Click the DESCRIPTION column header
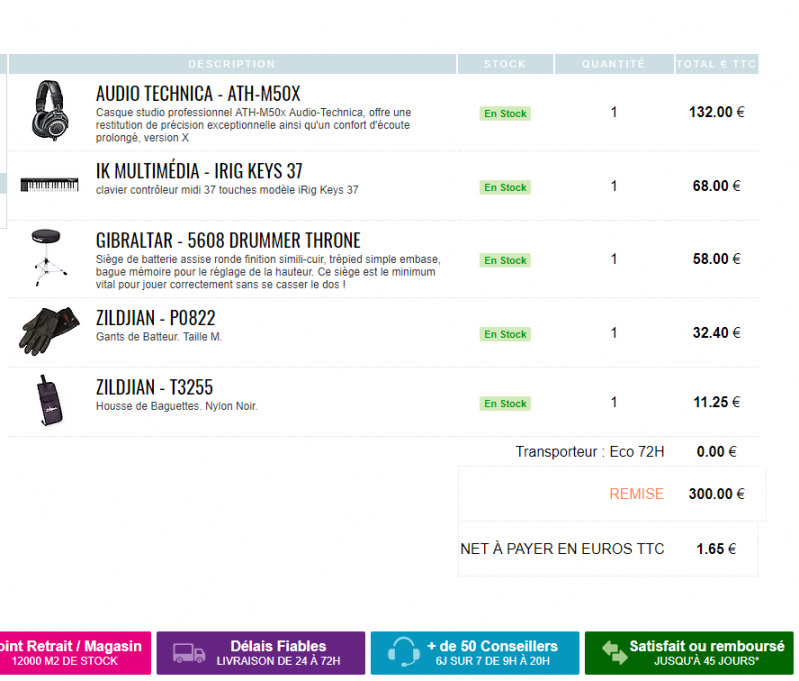The height and width of the screenshot is (681, 799). pyautogui.click(x=231, y=64)
